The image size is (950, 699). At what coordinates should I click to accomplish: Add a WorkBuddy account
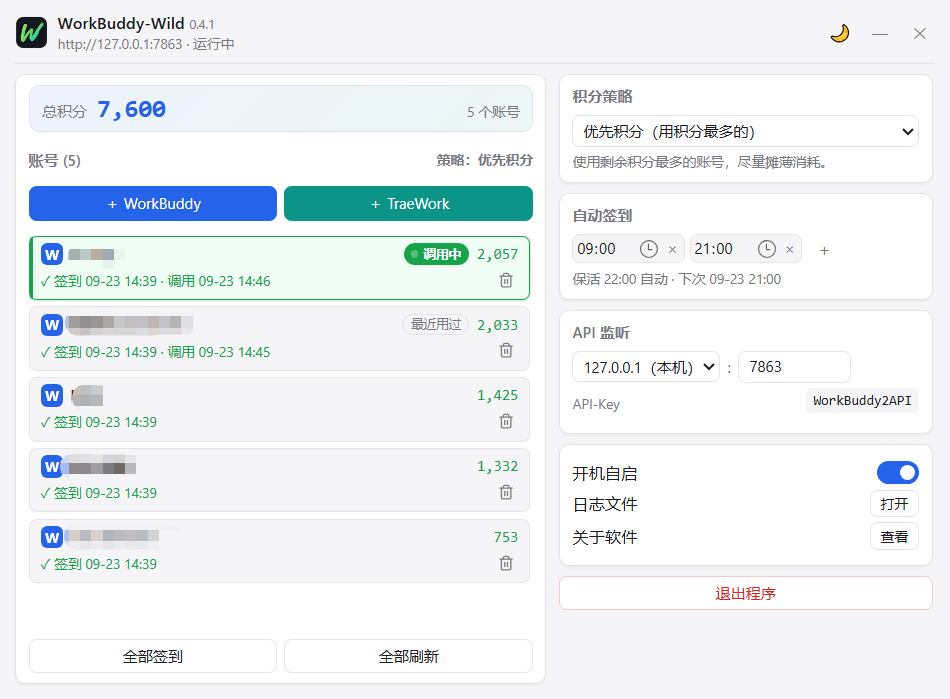pyautogui.click(x=153, y=204)
